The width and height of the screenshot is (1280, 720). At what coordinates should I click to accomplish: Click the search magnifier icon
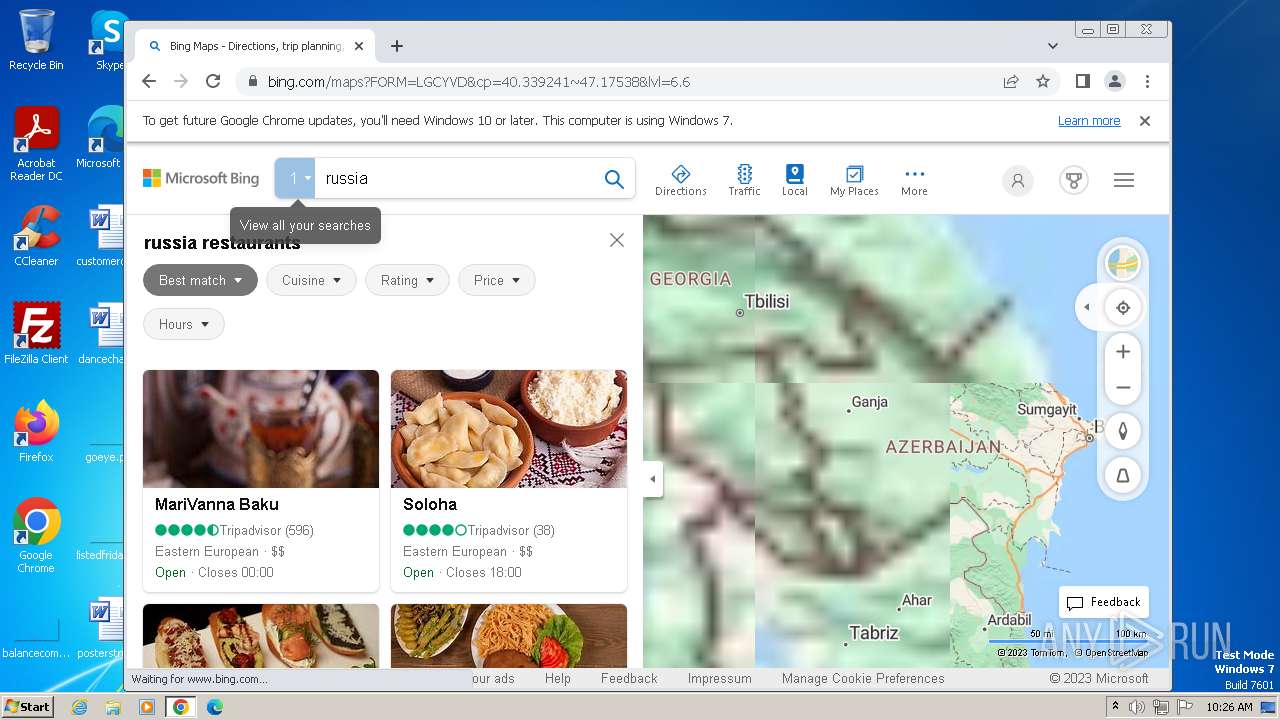click(x=614, y=179)
